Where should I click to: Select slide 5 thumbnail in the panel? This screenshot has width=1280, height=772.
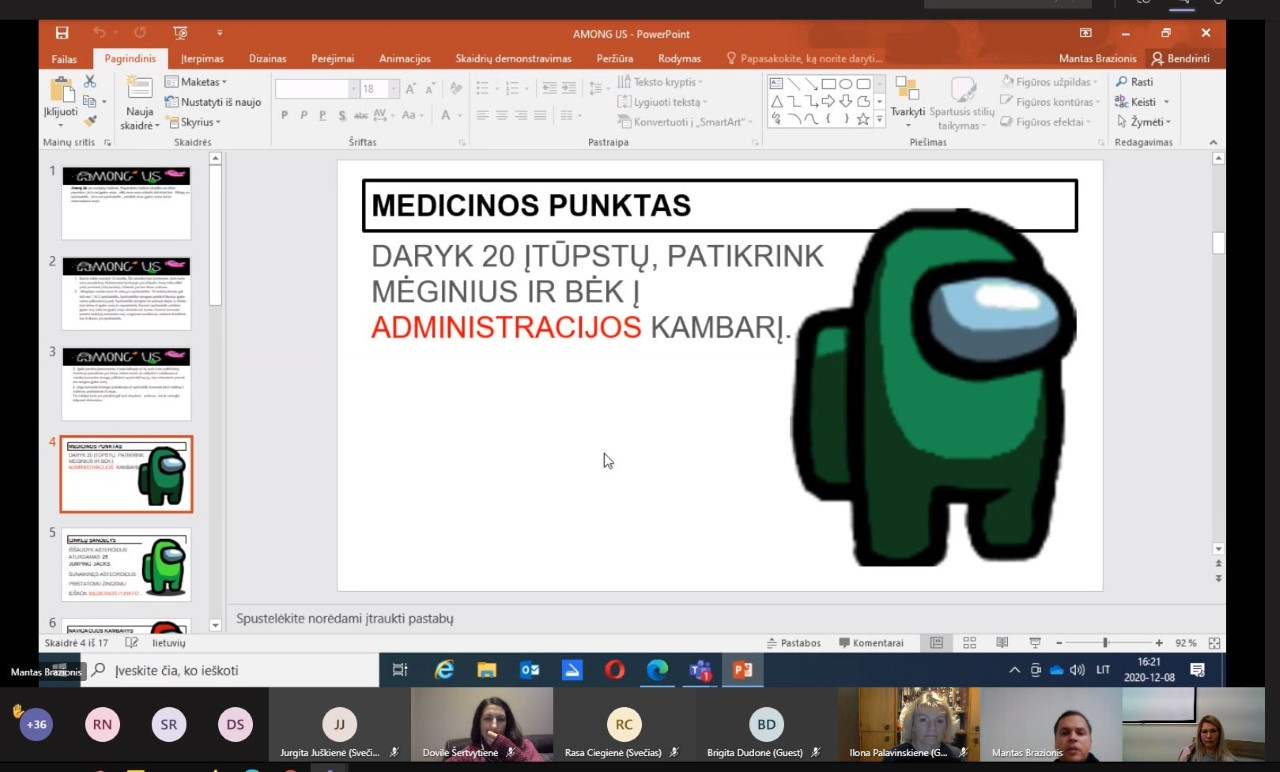(x=126, y=565)
